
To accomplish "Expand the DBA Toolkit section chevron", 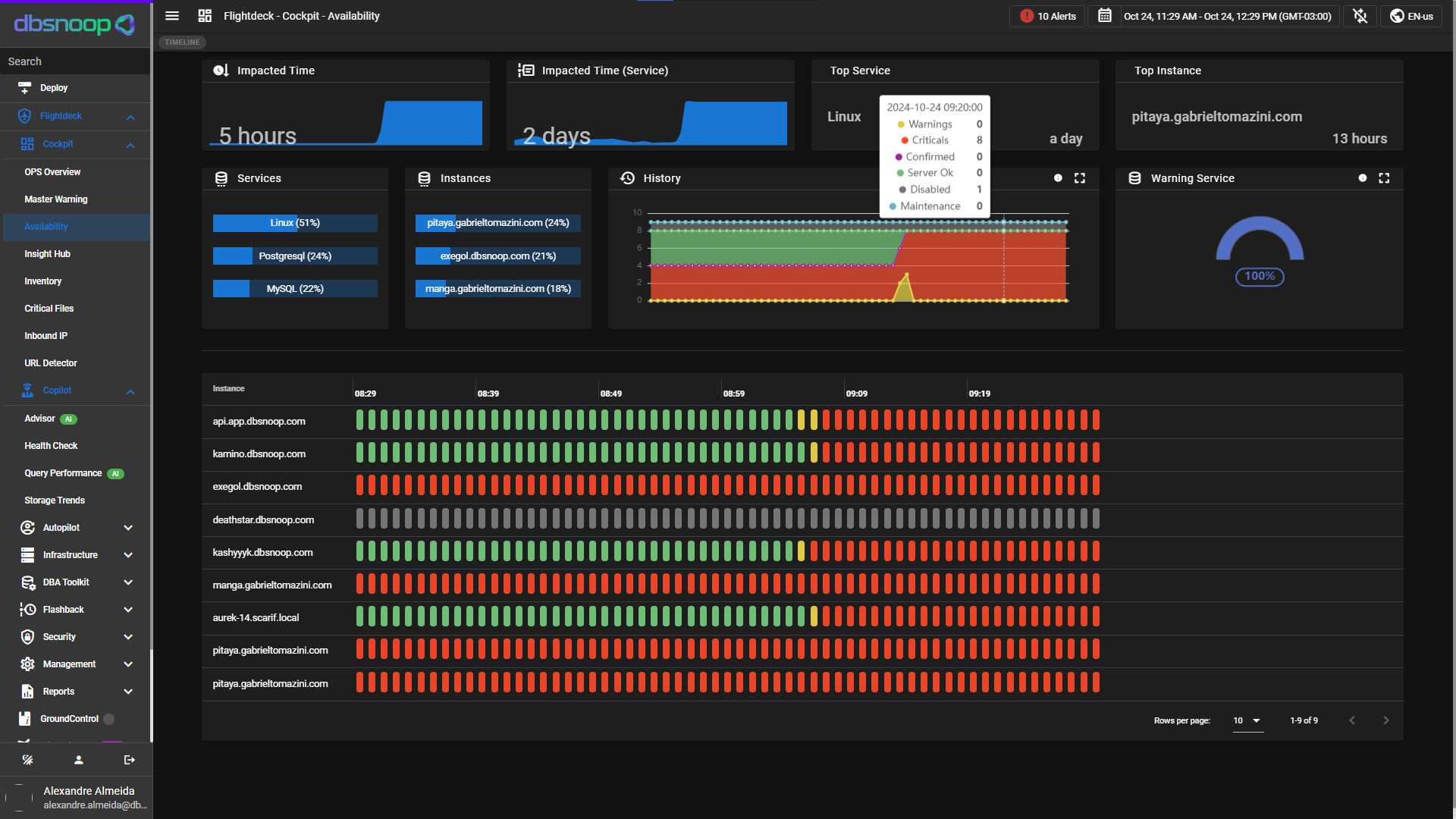I will click(x=128, y=582).
